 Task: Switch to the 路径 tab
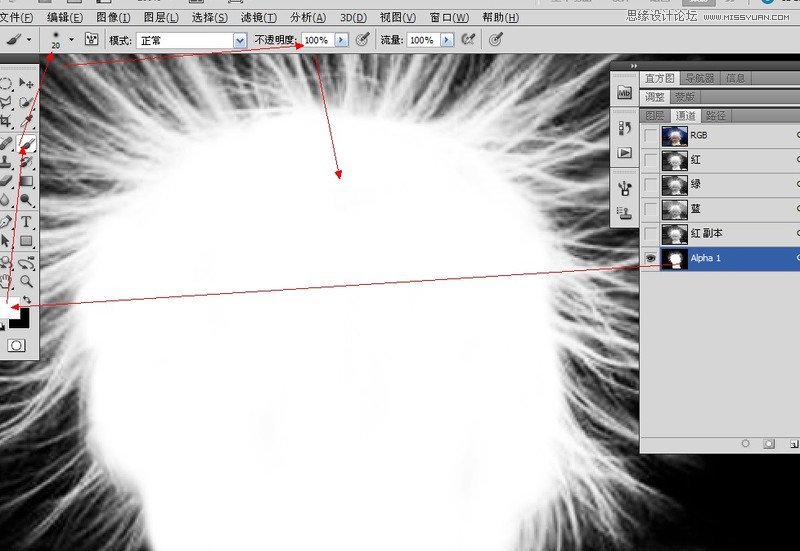[x=715, y=115]
